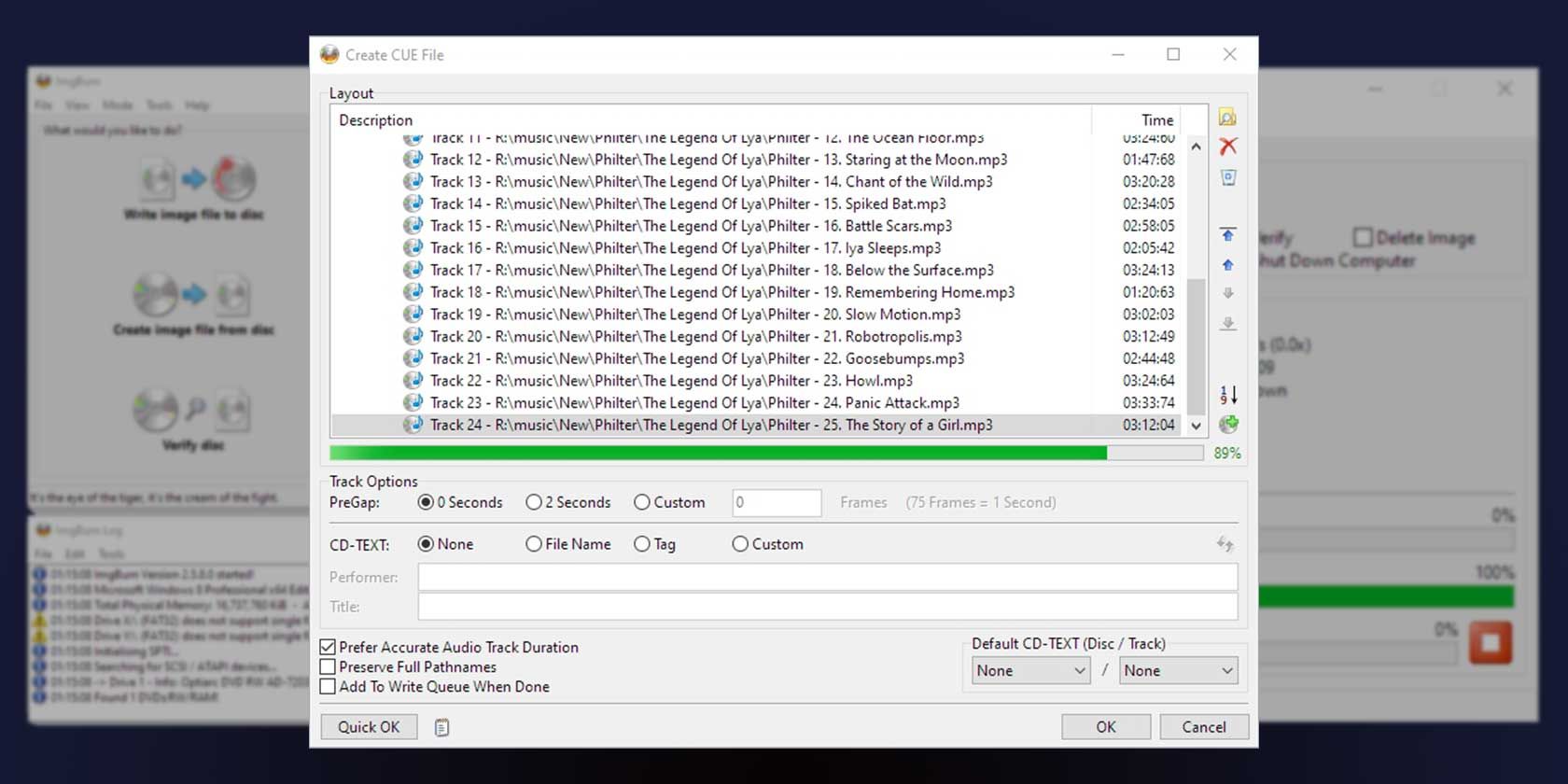Select the row "16. Battle Scars.mp3"

tap(758, 226)
